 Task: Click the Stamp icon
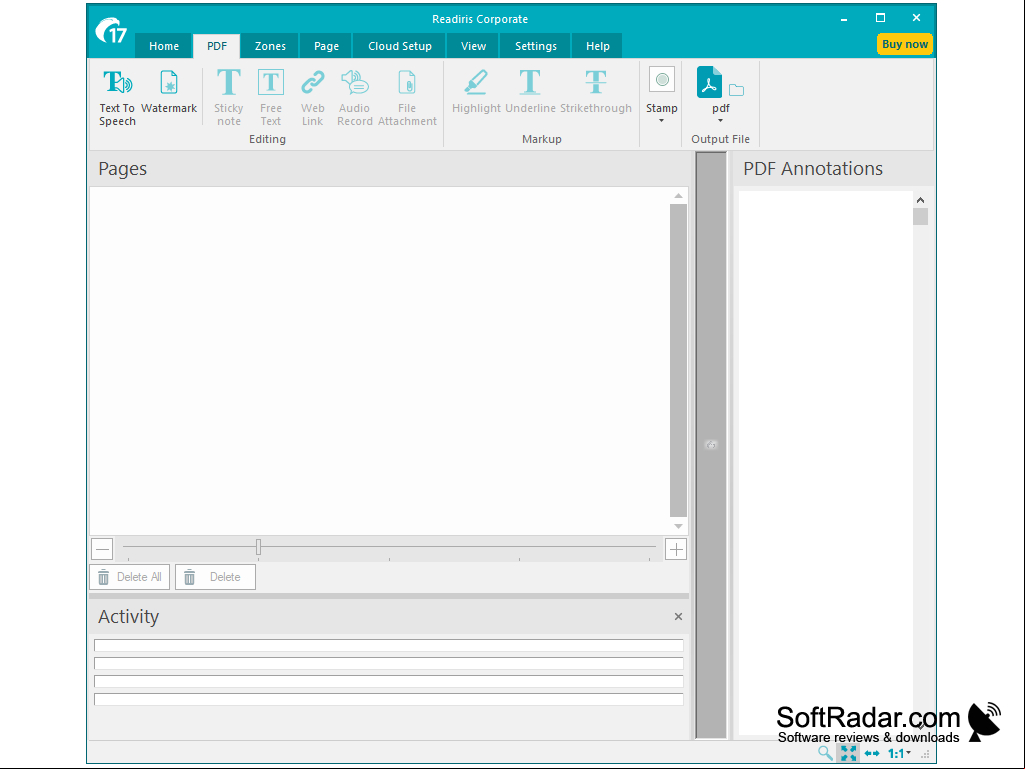(662, 80)
